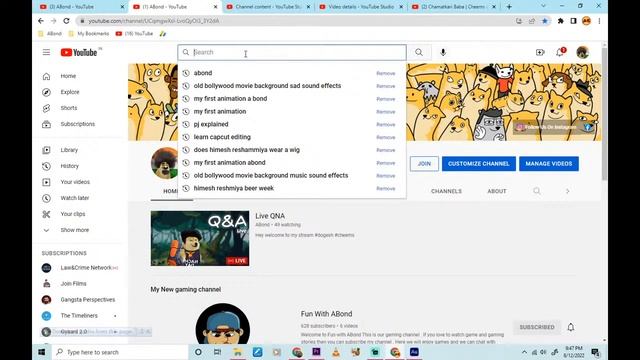Select suggestion 'pj explained'
This screenshot has height=360, width=640.
211,124
